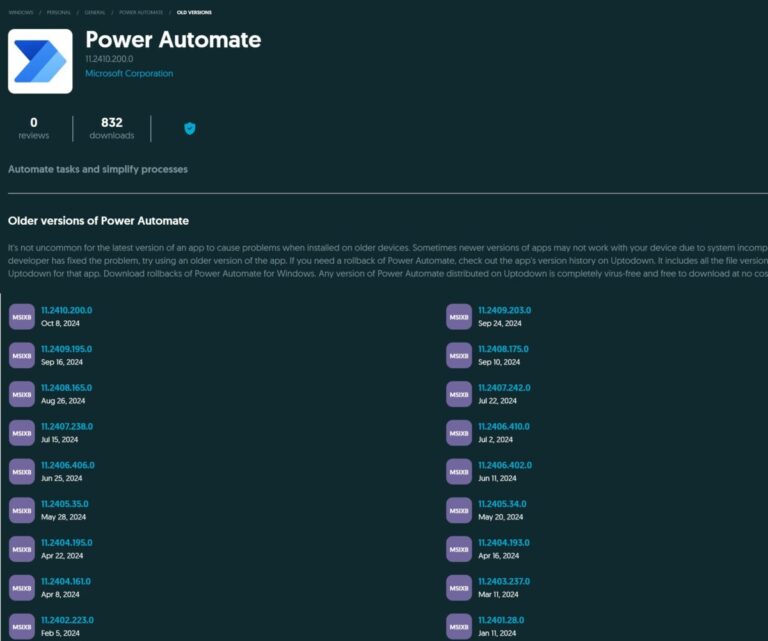Open version 11.2407.242.0 from Jul 22
Screen dimensions: 768x641
tap(504, 388)
